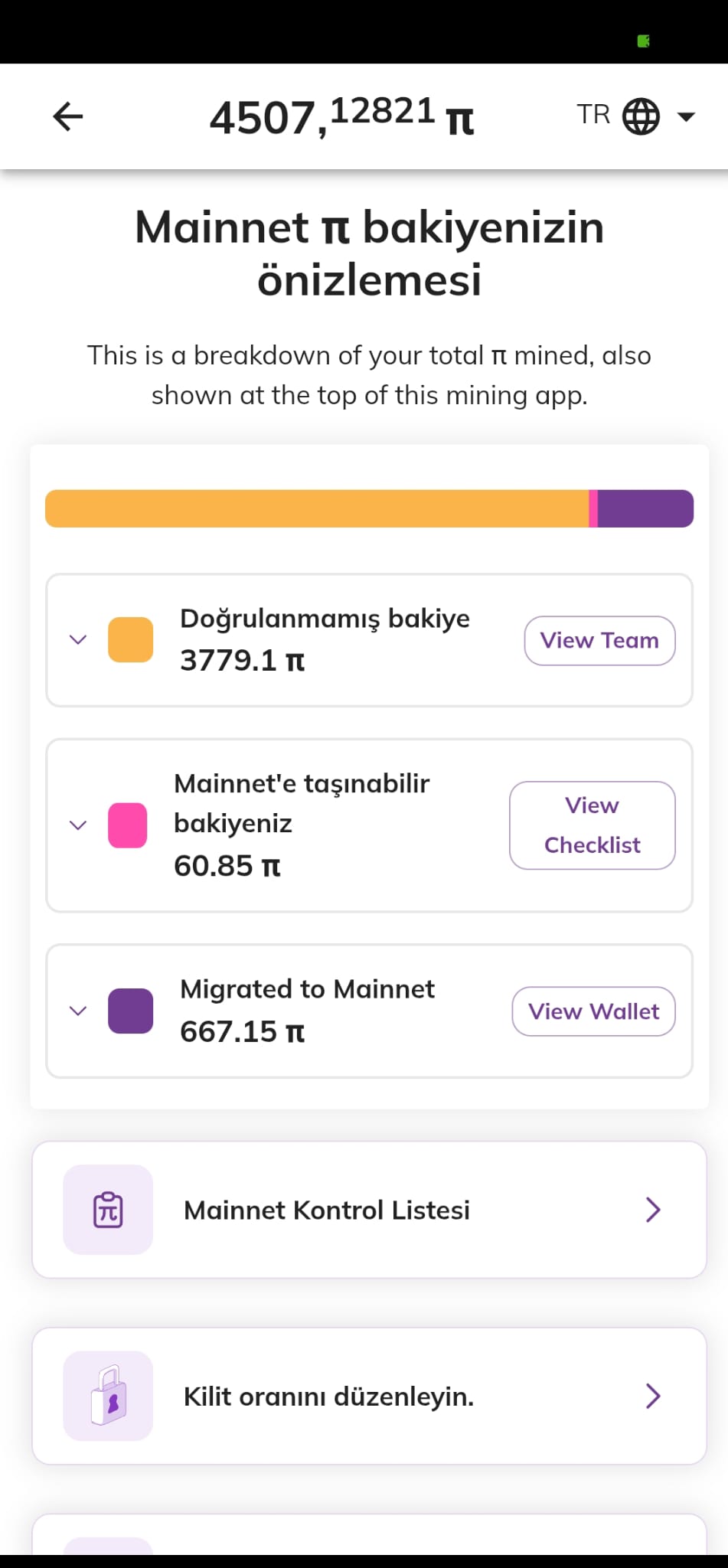Tap the 4507,12821 π balance header
The height and width of the screenshot is (1568, 728).
[342, 117]
